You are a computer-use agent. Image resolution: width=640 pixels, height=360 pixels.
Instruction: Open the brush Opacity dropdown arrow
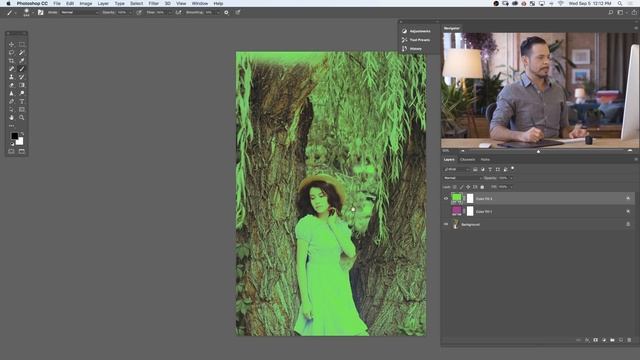[x=131, y=13]
